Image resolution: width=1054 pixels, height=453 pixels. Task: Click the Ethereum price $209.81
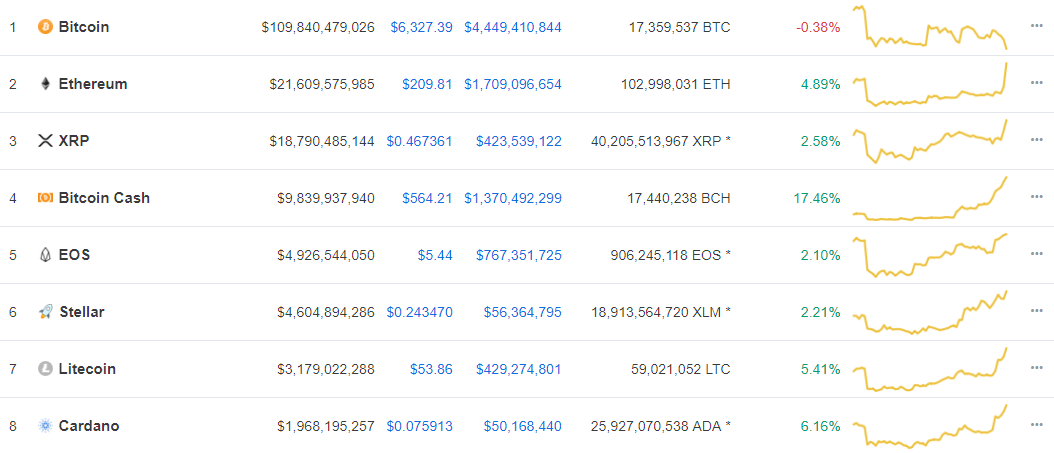coord(427,84)
